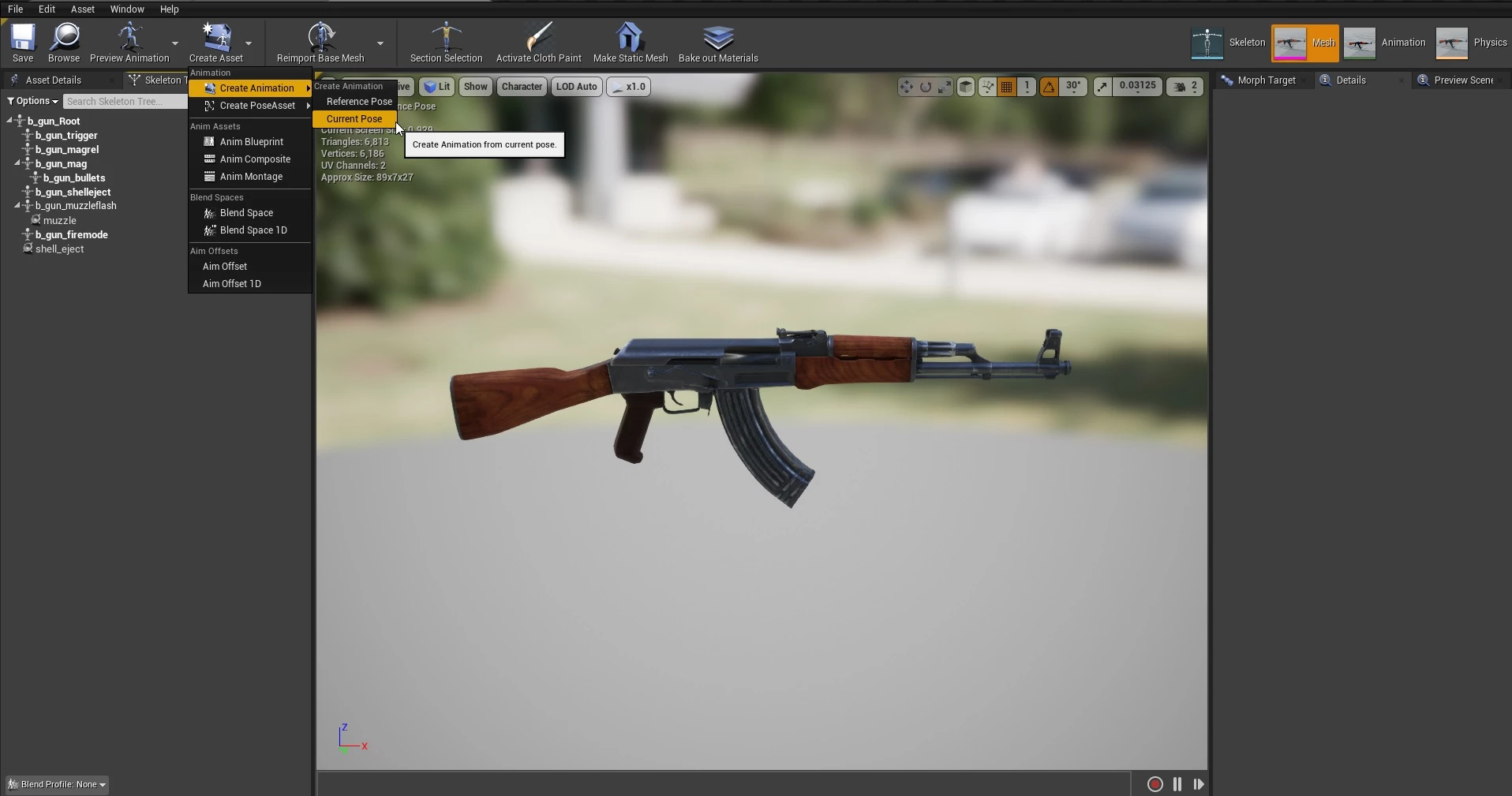Click the Show viewport button

475,87
